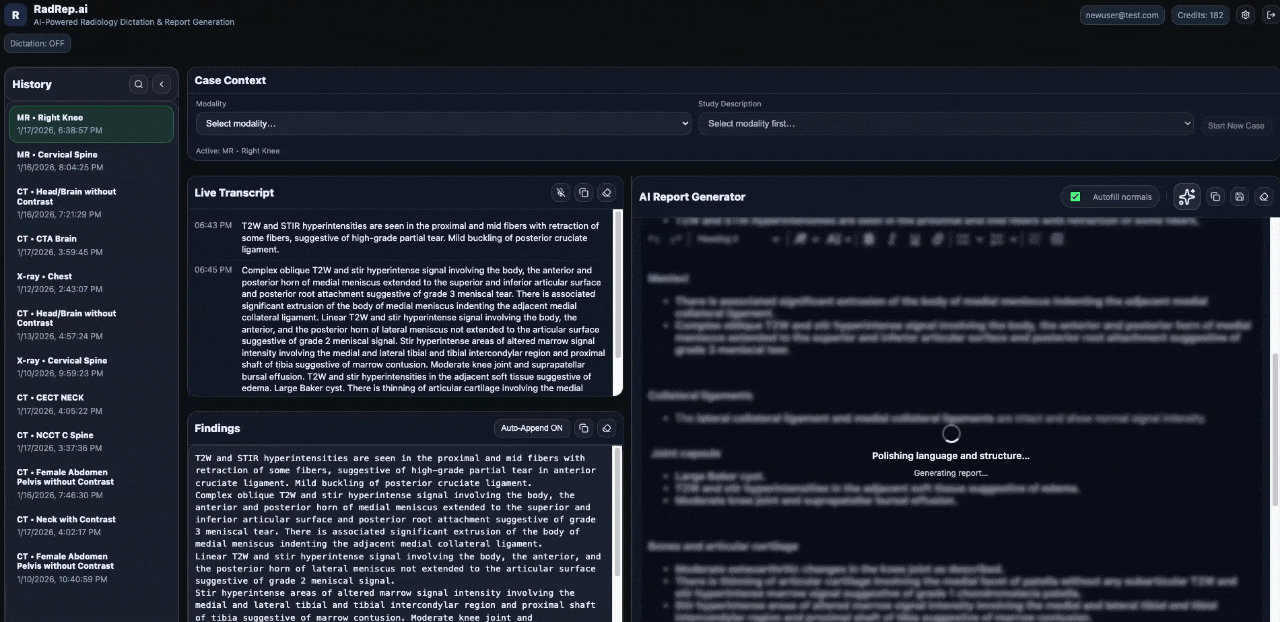
Task: Open the settings gear in the top bar
Action: pos(1244,15)
